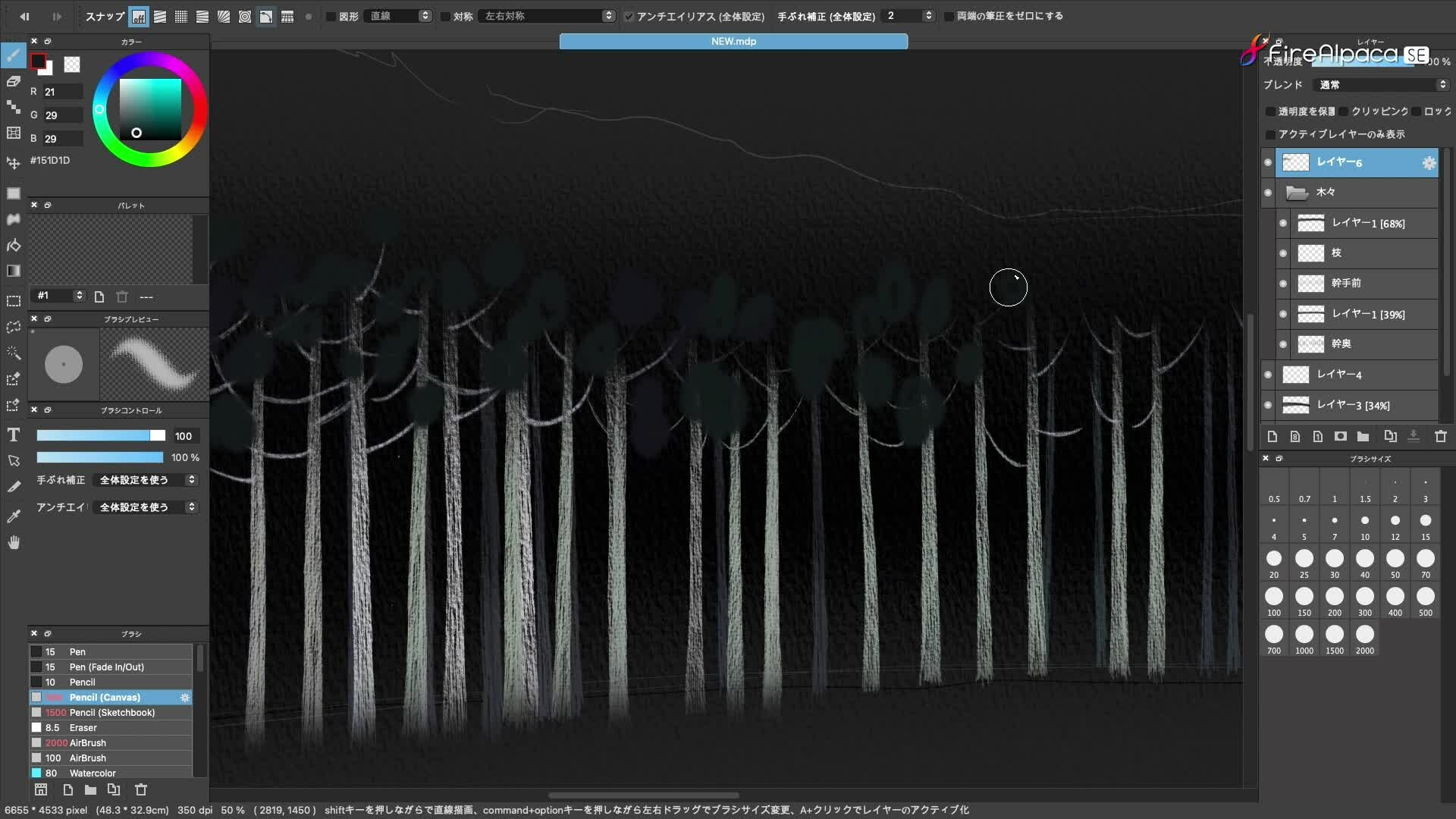
Task: Select the Eyedropper tool
Action: [x=13, y=516]
